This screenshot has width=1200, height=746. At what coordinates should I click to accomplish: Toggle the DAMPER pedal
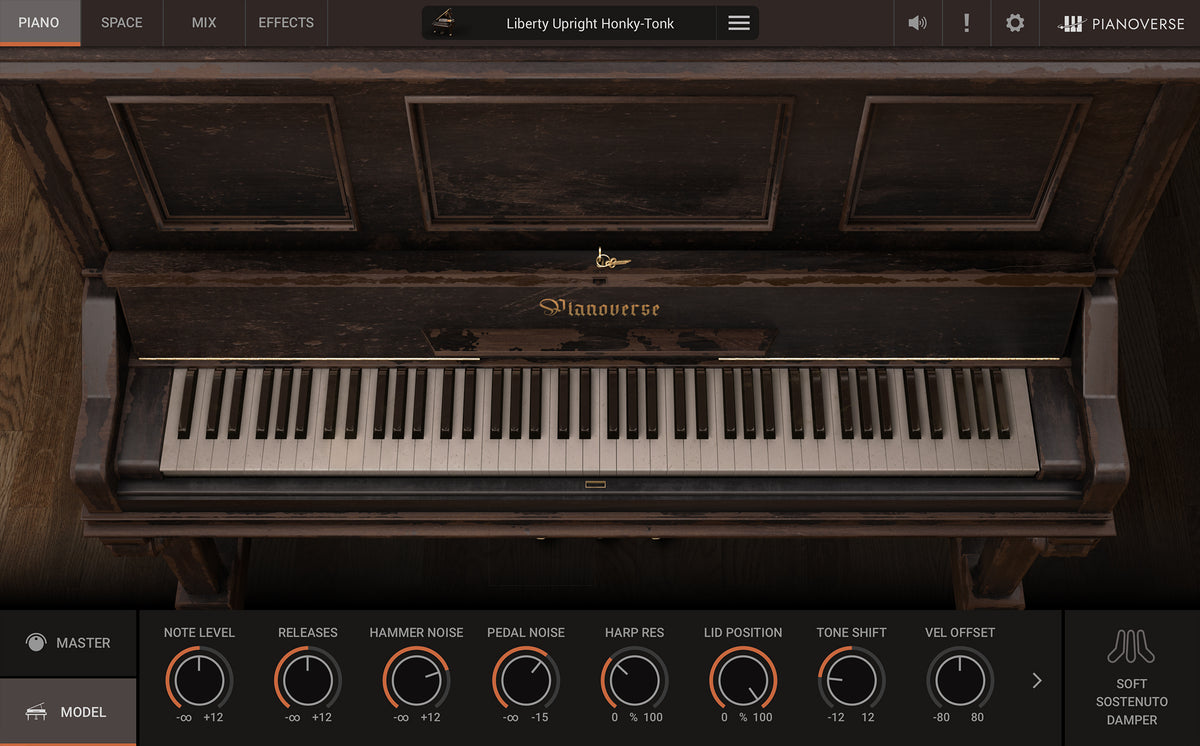click(x=1132, y=720)
